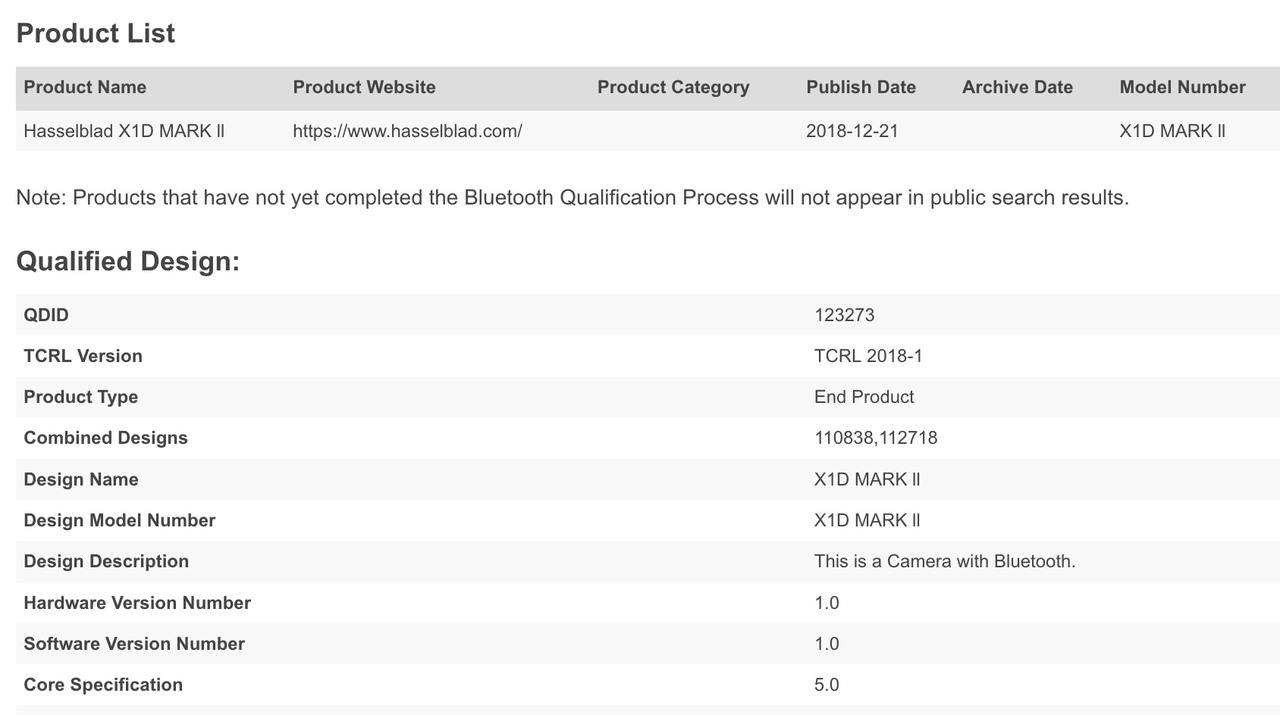Click the publish date 2018-12-21
The image size is (1280, 715).
click(x=852, y=131)
